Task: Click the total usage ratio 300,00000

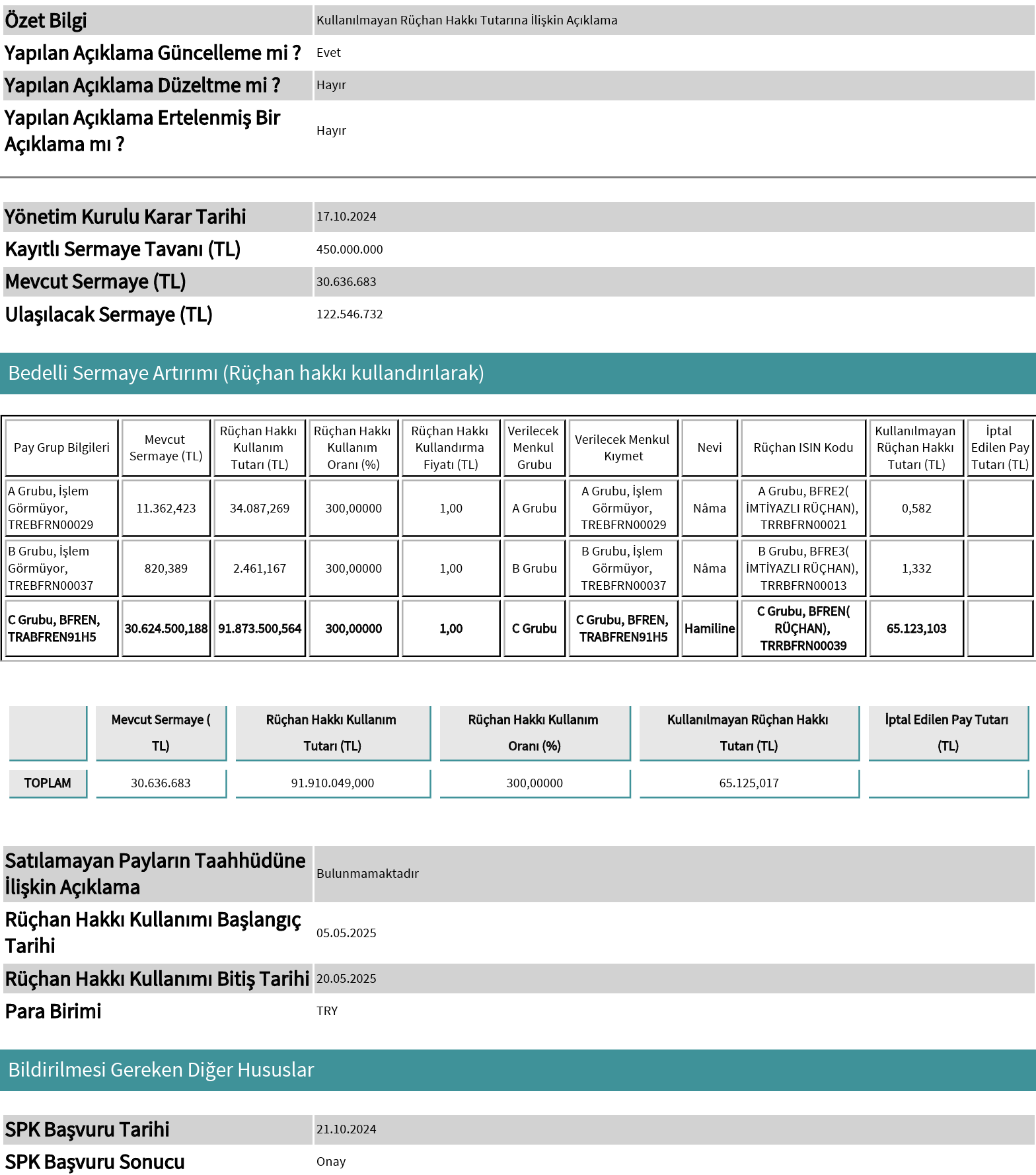Action: click(x=535, y=783)
